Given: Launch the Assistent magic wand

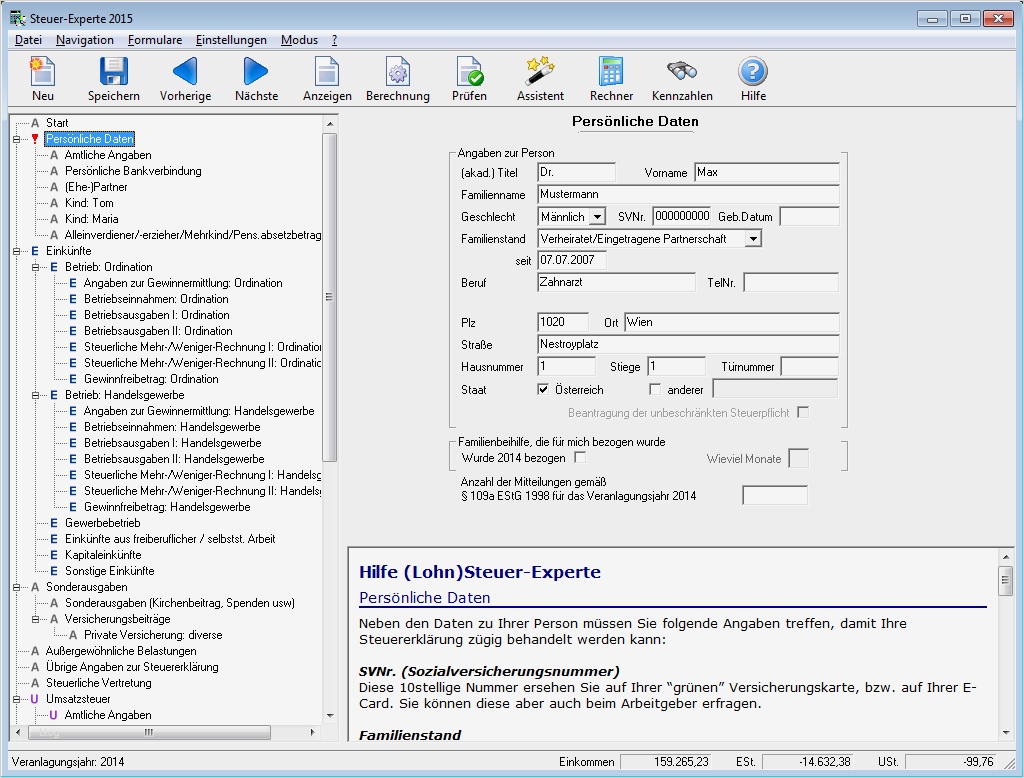Looking at the screenshot, I should (x=540, y=73).
